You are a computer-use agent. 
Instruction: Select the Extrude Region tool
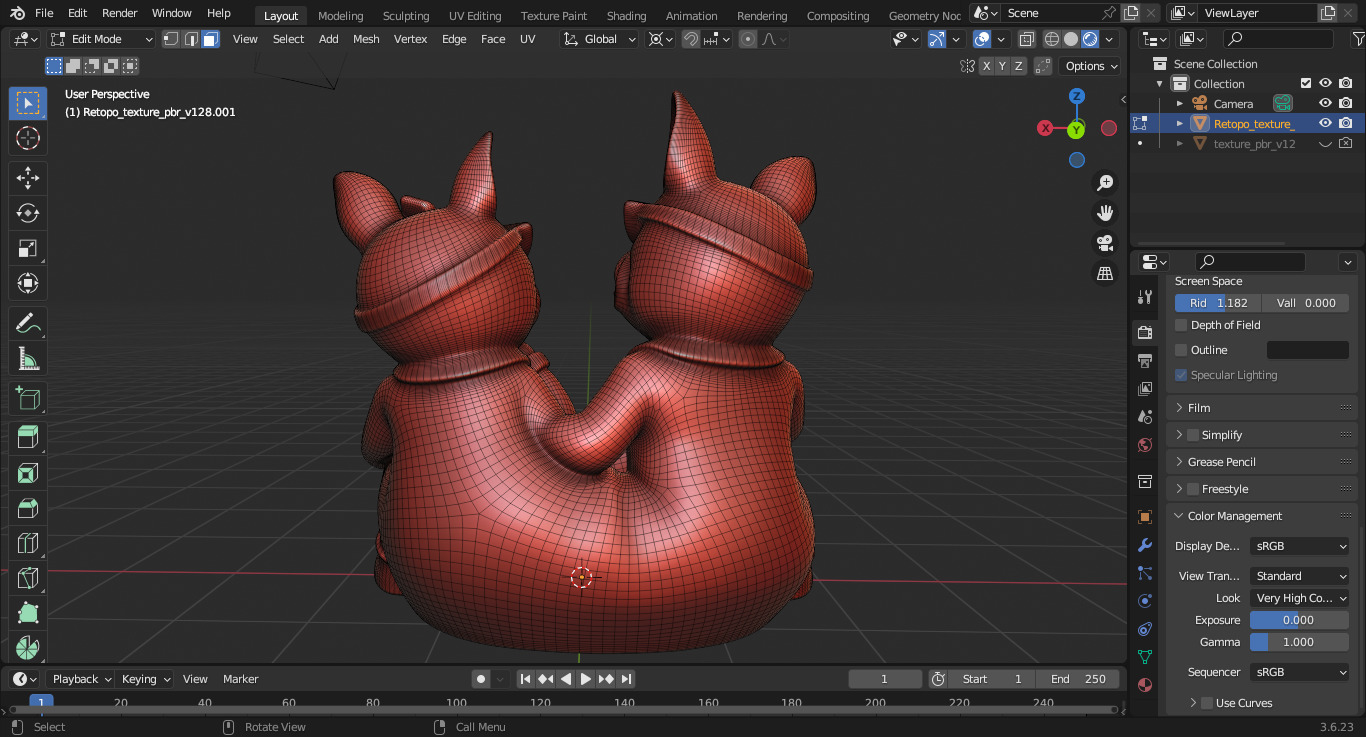[28, 438]
